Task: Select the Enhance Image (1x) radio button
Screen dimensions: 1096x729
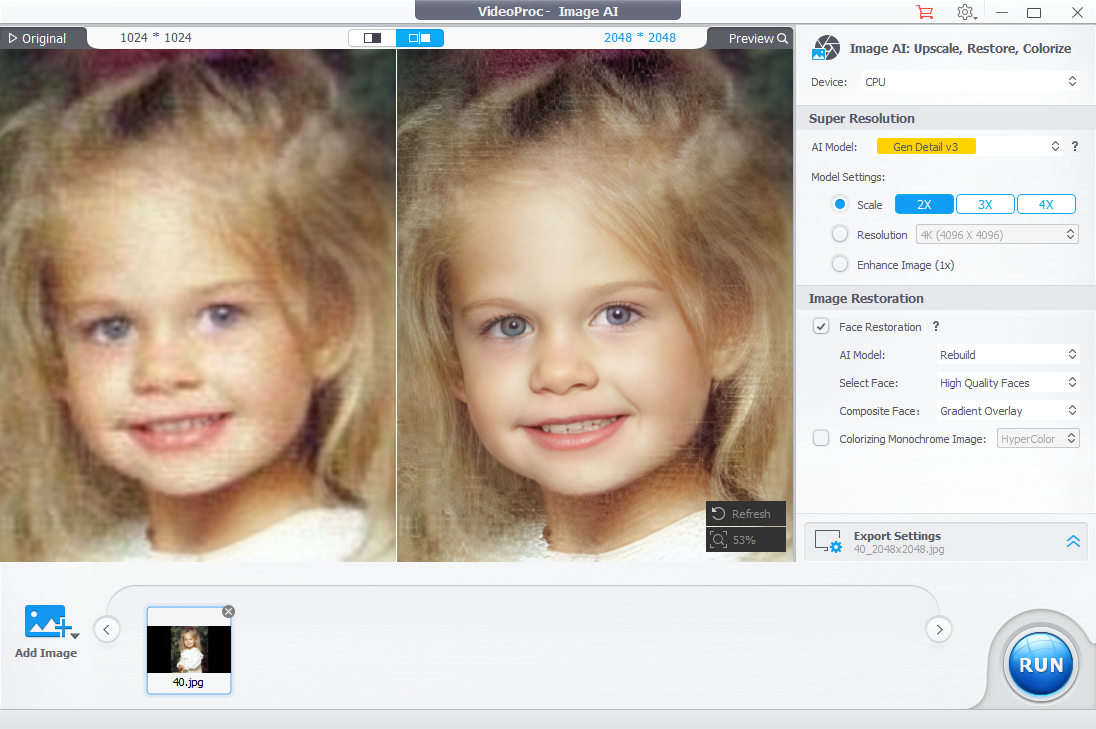Action: tap(840, 264)
